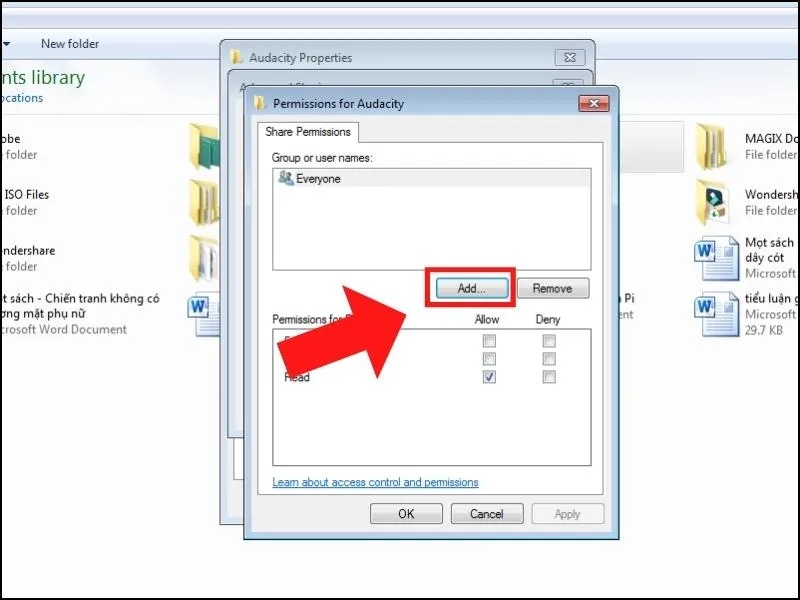Click folder icon in Audacity Properties title

(x=236, y=58)
